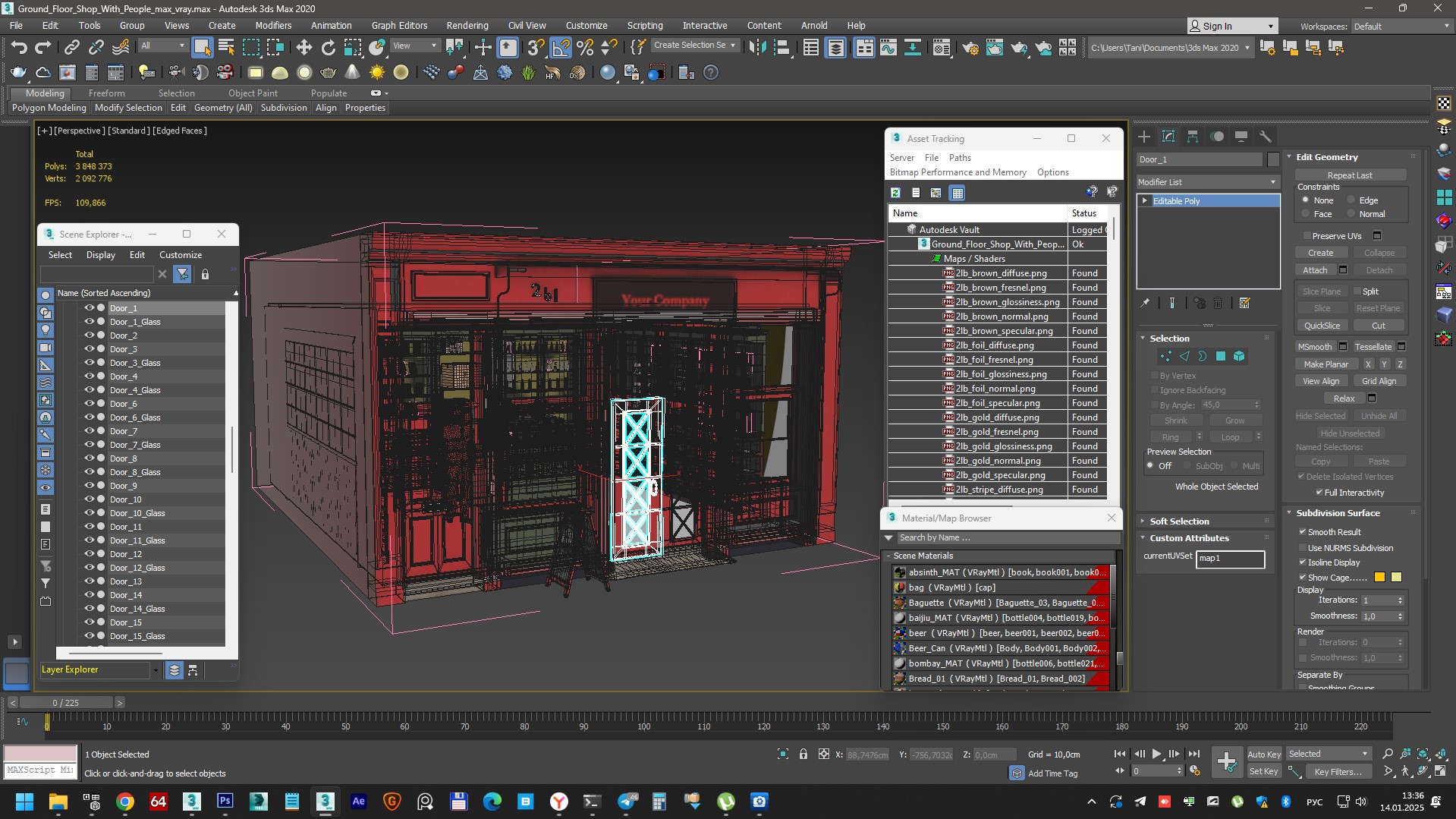Open the Create Selection Set dropdown
The width and height of the screenshot is (1456, 819).
694,46
